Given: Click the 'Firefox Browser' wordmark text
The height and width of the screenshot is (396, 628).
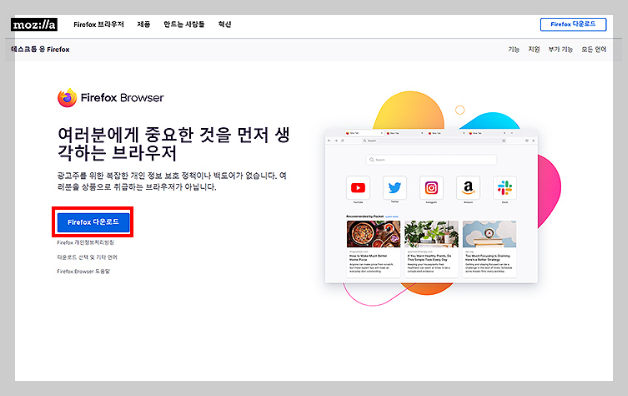Looking at the screenshot, I should (122, 98).
